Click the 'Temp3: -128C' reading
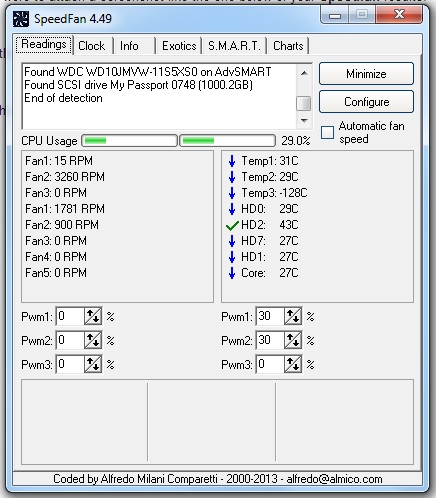The image size is (436, 498). click(x=274, y=193)
